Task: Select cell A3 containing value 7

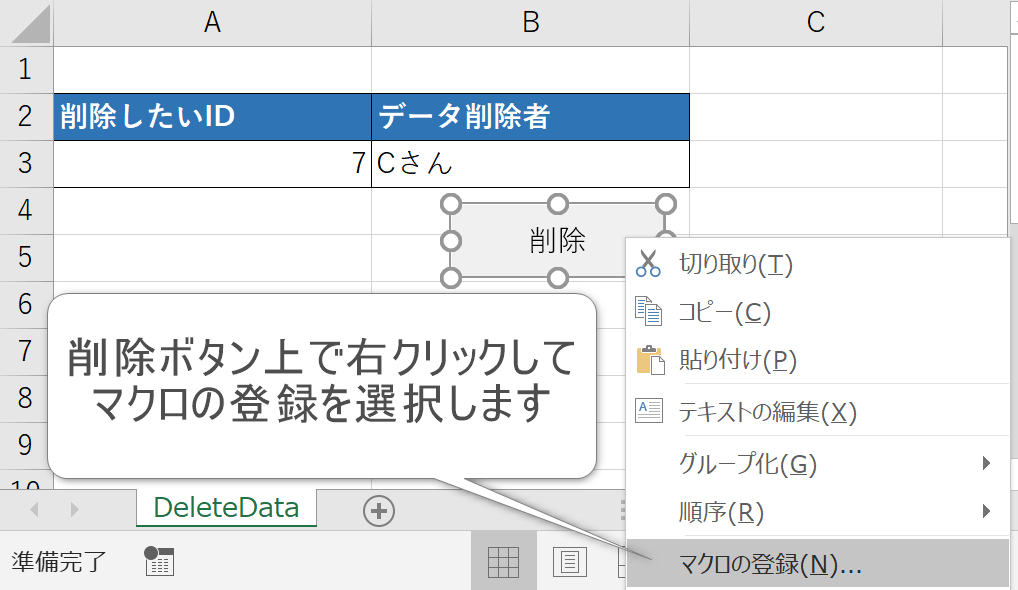Action: click(x=212, y=164)
